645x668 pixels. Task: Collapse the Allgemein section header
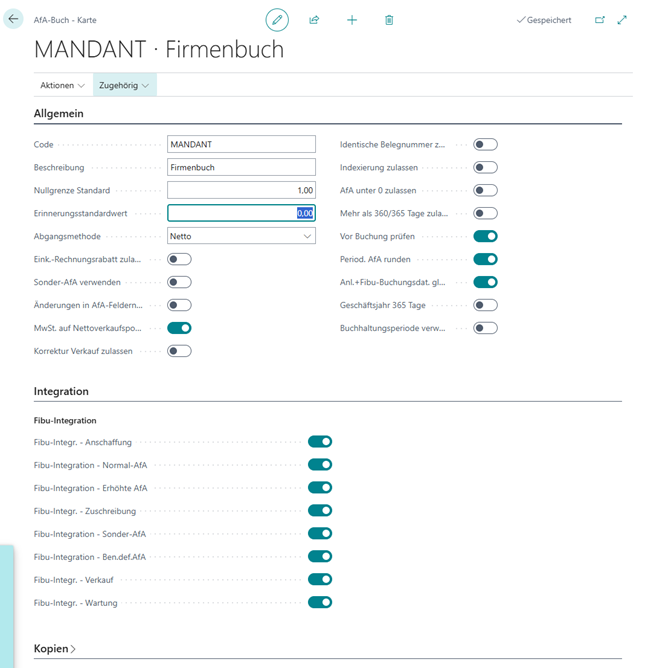[x=59, y=113]
